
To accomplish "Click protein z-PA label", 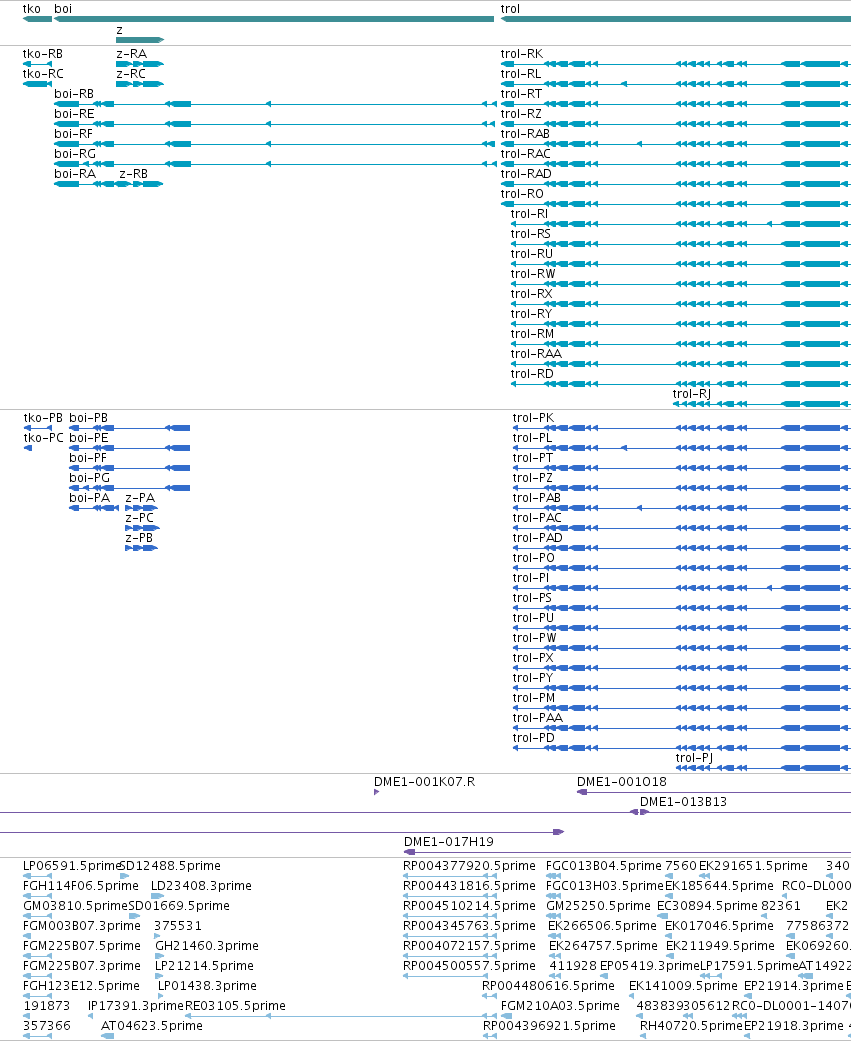I will [x=140, y=498].
